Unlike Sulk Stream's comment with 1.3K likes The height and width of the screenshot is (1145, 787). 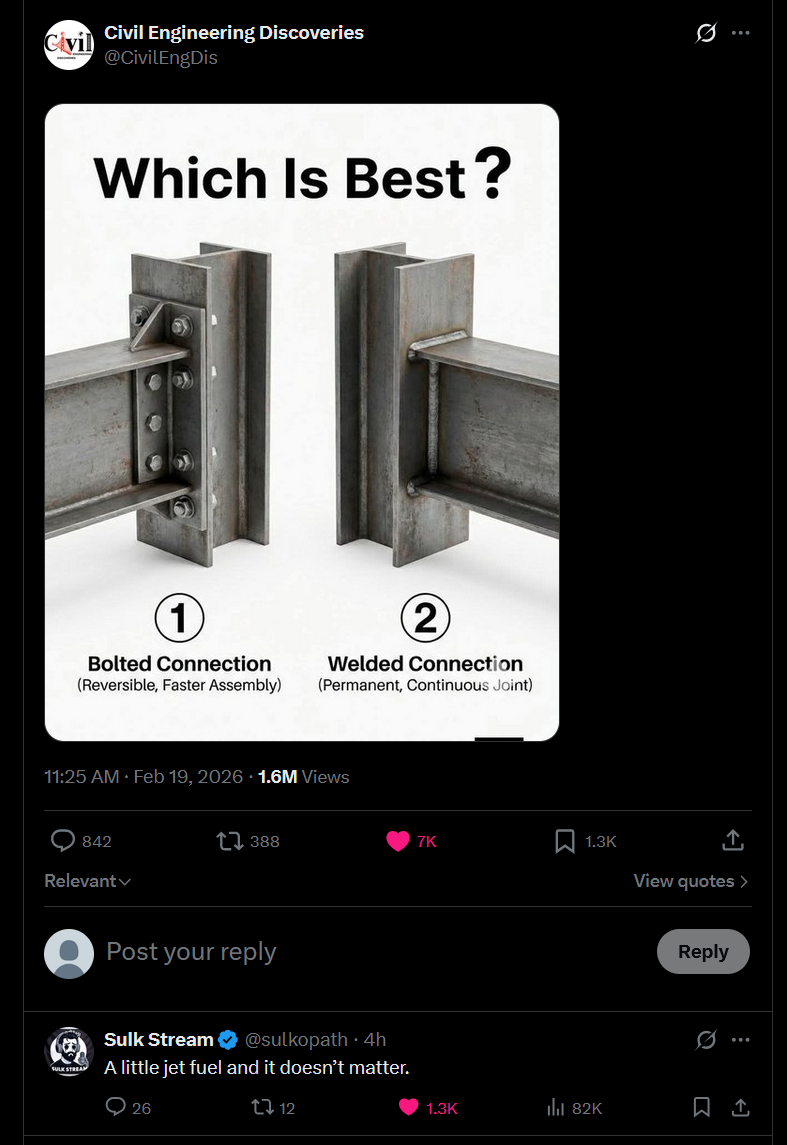[x=408, y=1107]
